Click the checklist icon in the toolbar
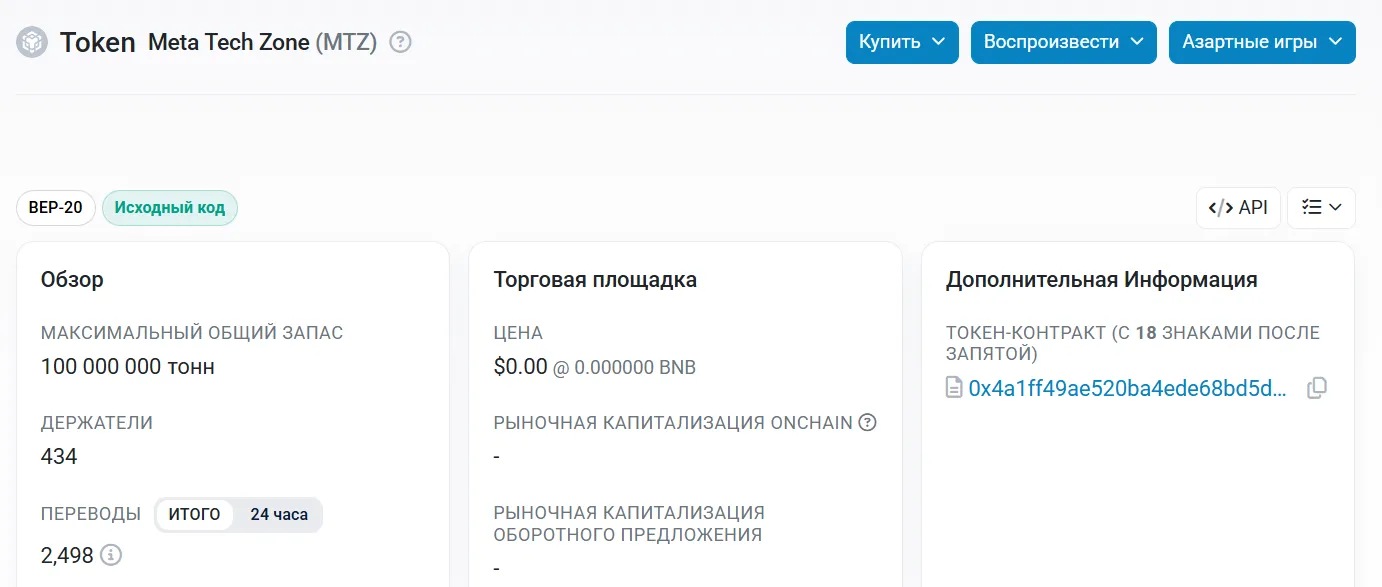Image resolution: width=1382 pixels, height=587 pixels. coord(1312,208)
